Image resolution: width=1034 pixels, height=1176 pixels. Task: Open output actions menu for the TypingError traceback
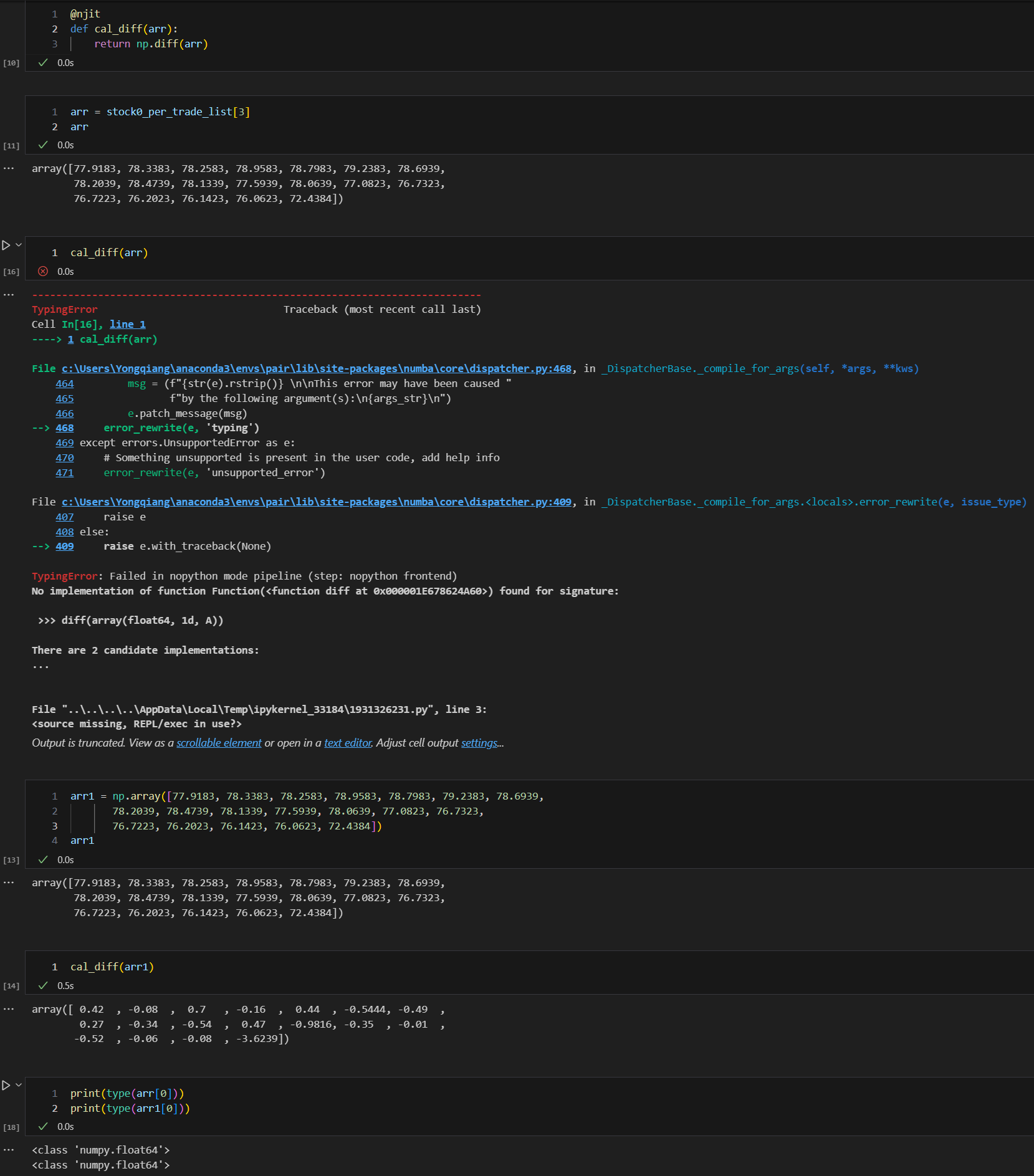coord(9,294)
